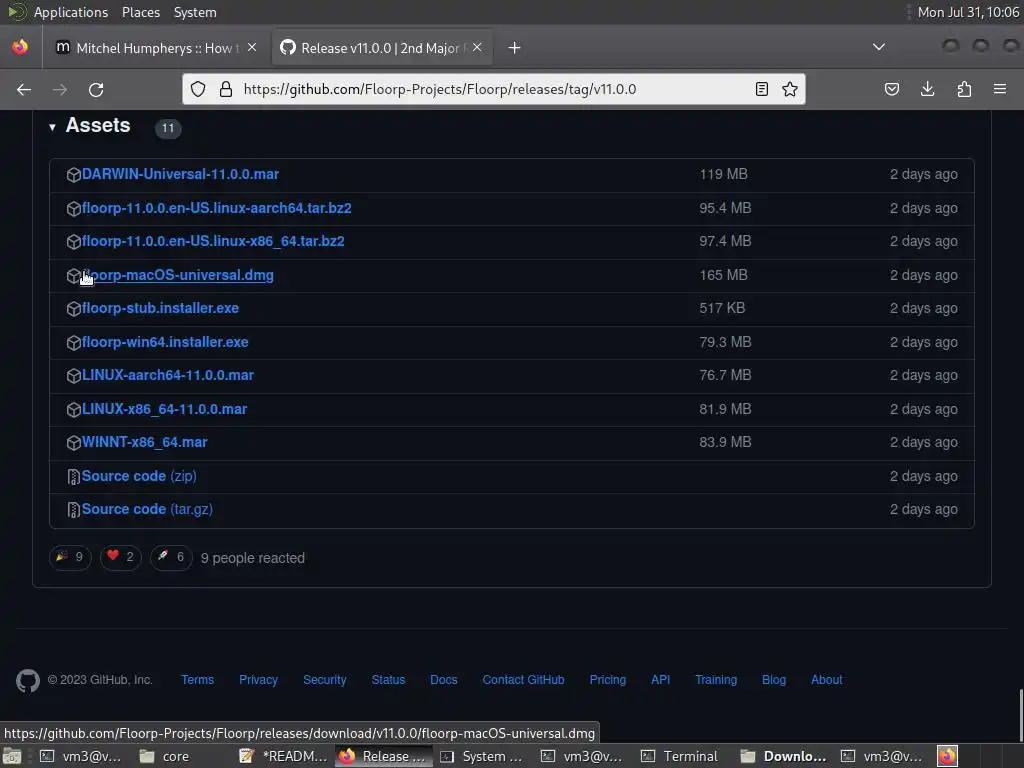Collapse the Assets section triangle
Image resolution: width=1024 pixels, height=768 pixels.
[52, 127]
